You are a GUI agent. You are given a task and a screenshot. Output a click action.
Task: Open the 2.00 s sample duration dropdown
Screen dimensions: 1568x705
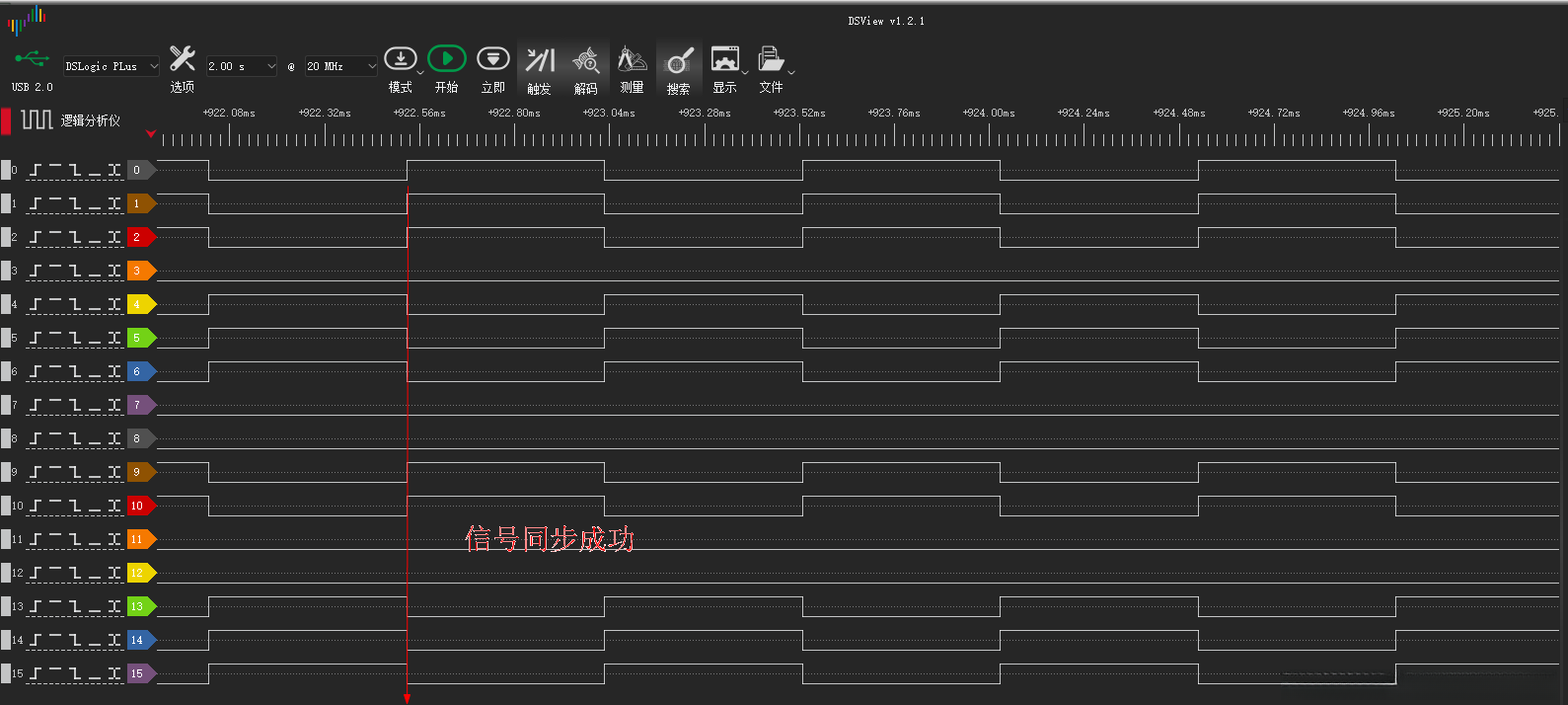click(242, 66)
